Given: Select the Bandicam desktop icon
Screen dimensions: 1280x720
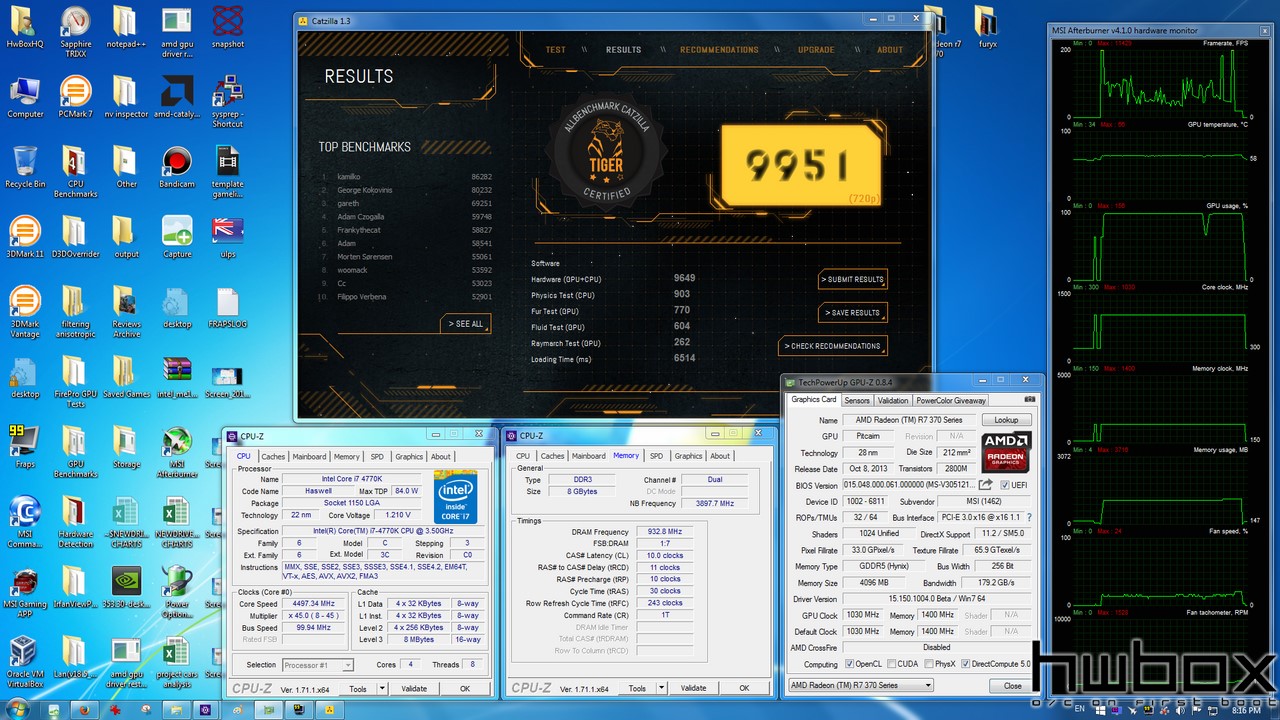Looking at the screenshot, I should [177, 167].
